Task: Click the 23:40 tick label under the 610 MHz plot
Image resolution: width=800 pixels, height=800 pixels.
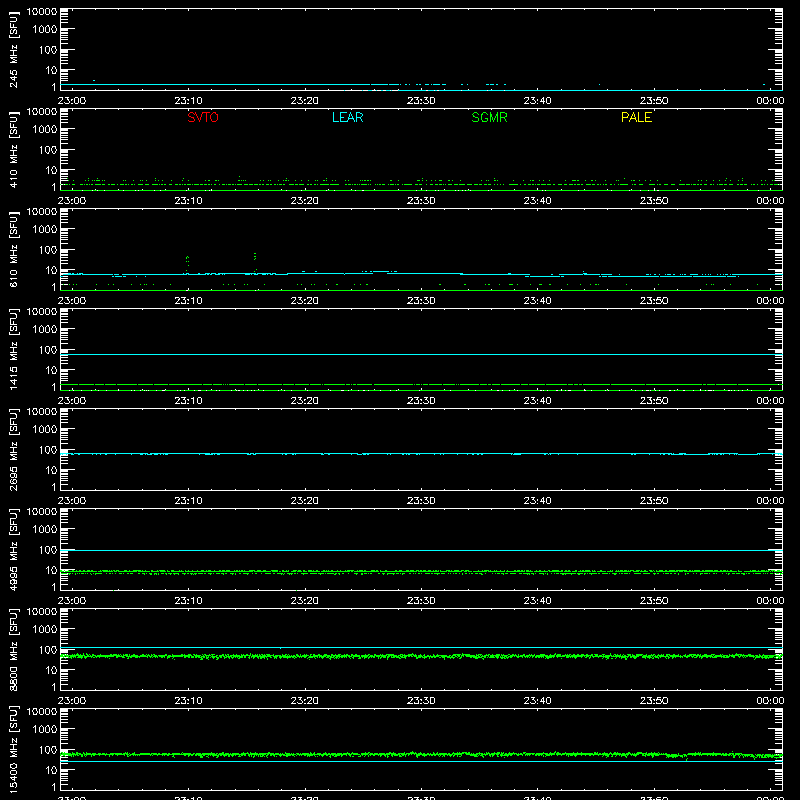Action: [x=537, y=301]
